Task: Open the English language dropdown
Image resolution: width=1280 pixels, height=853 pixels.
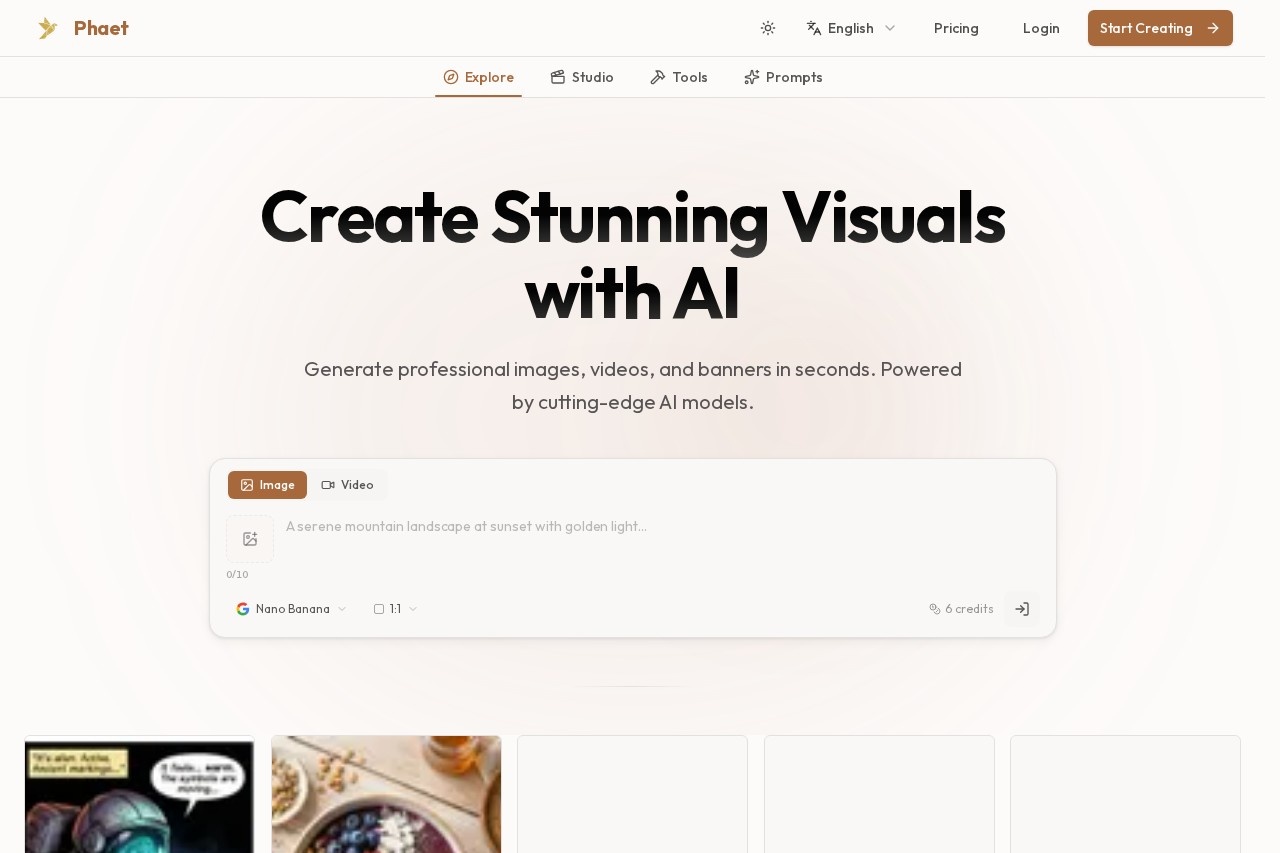Action: point(851,28)
